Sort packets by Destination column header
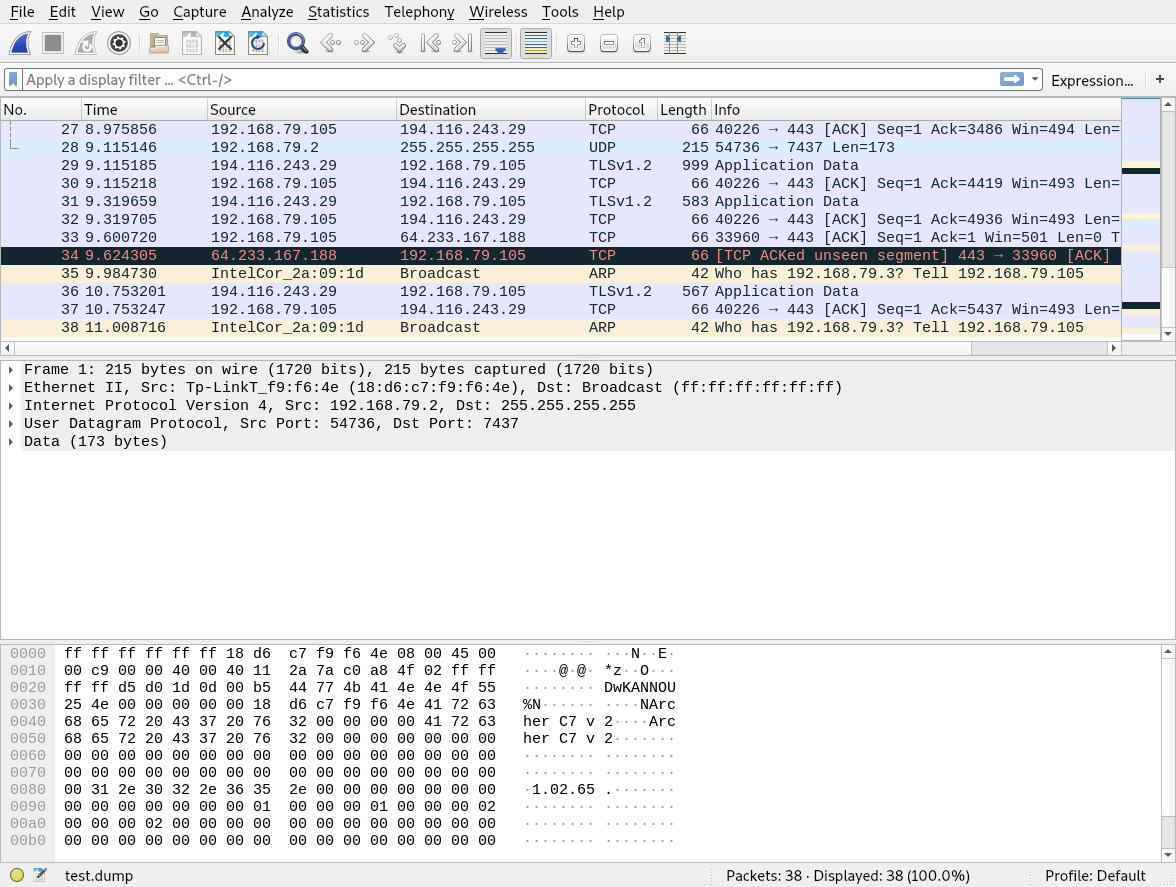This screenshot has height=887, width=1176. click(490, 109)
